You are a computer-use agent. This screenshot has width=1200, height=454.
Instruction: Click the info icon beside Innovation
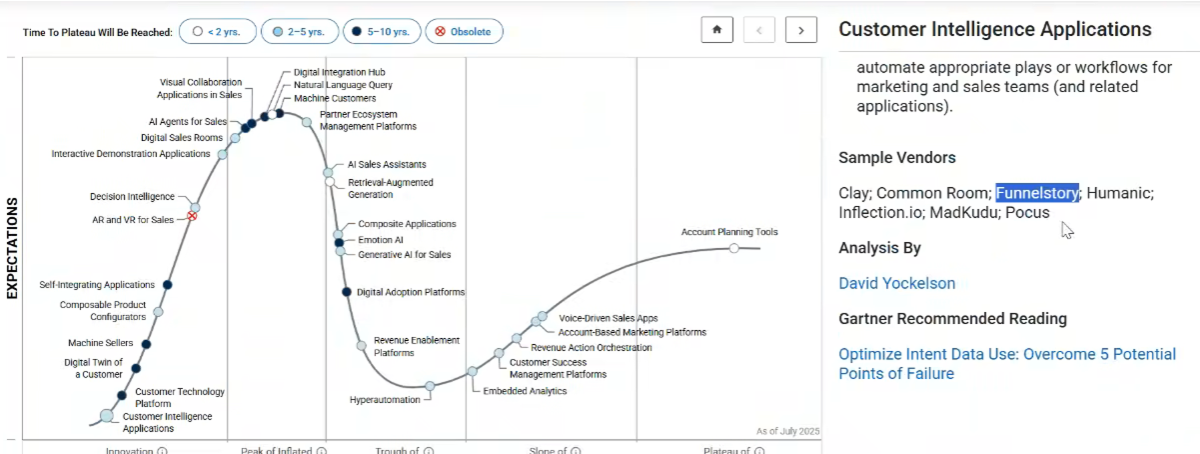tap(162, 450)
